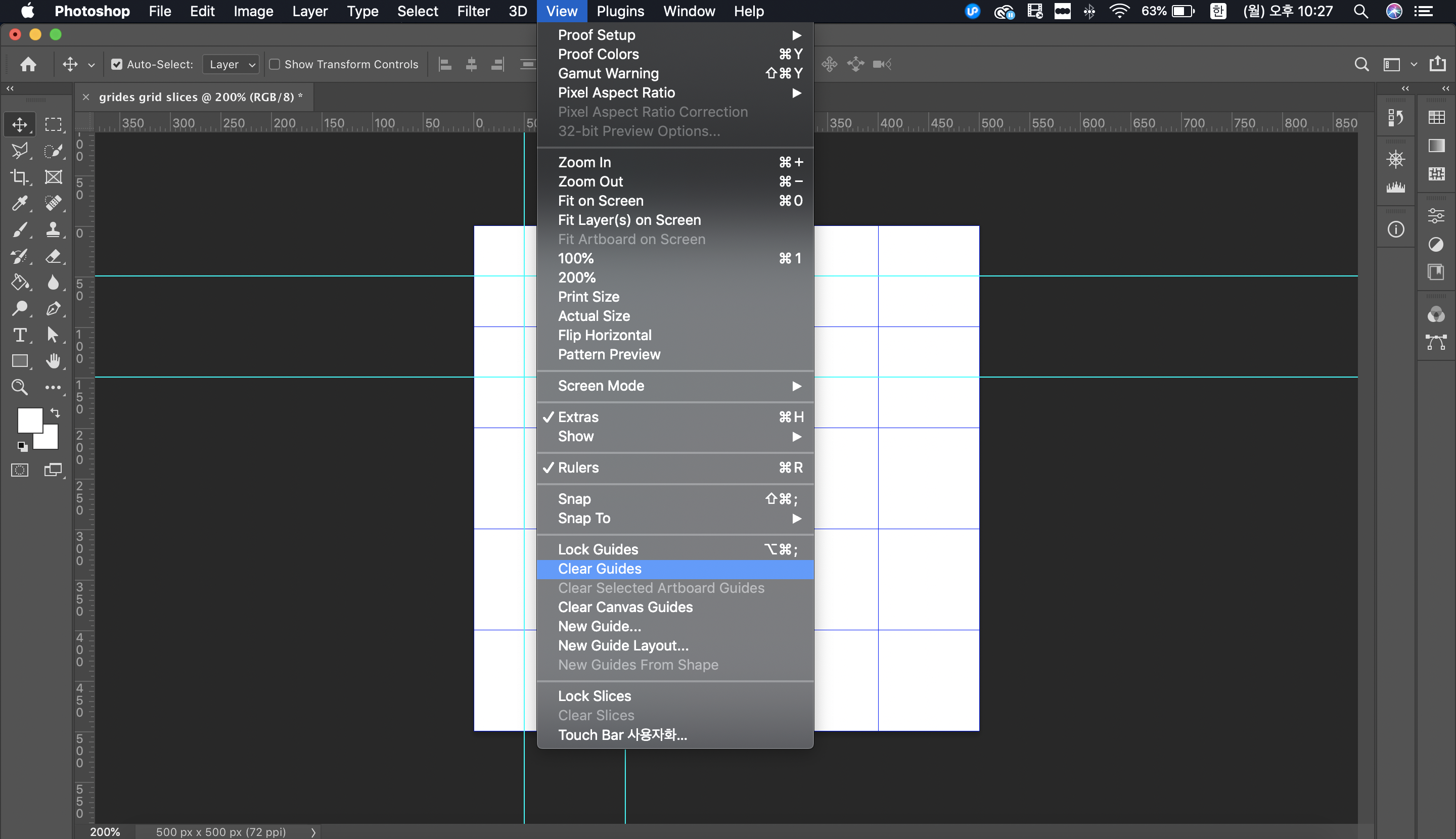This screenshot has height=839, width=1456.
Task: Select the Zoom tool in toolbar
Action: [x=19, y=387]
